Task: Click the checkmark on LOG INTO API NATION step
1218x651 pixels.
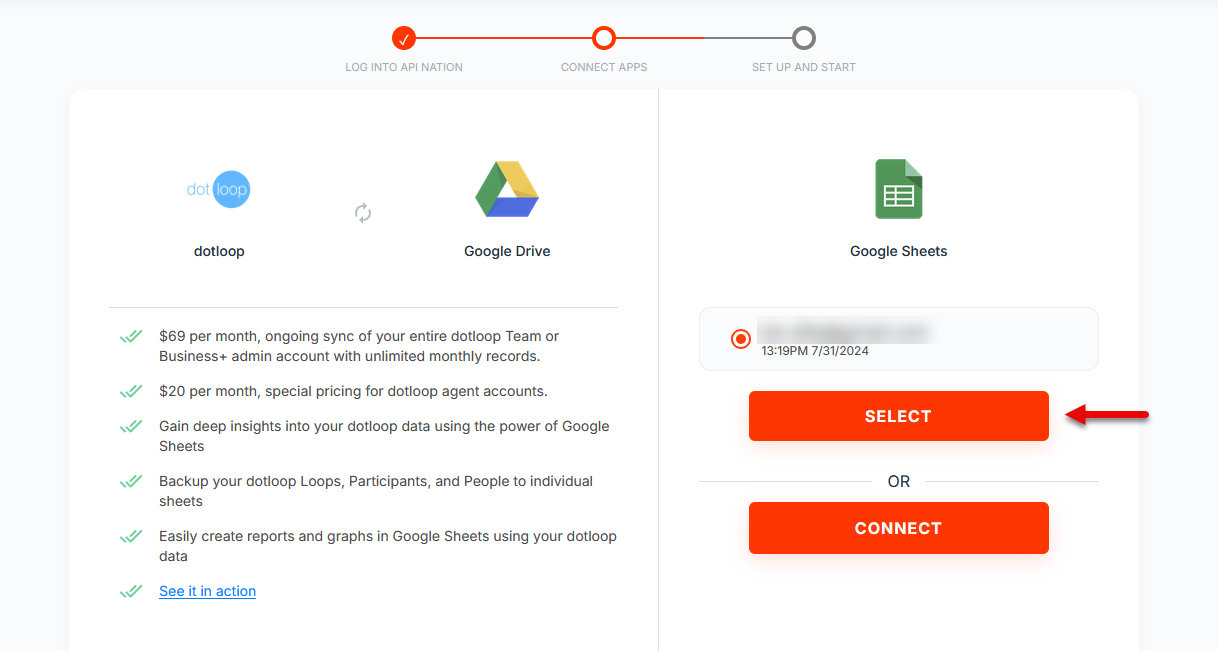Action: 404,39
